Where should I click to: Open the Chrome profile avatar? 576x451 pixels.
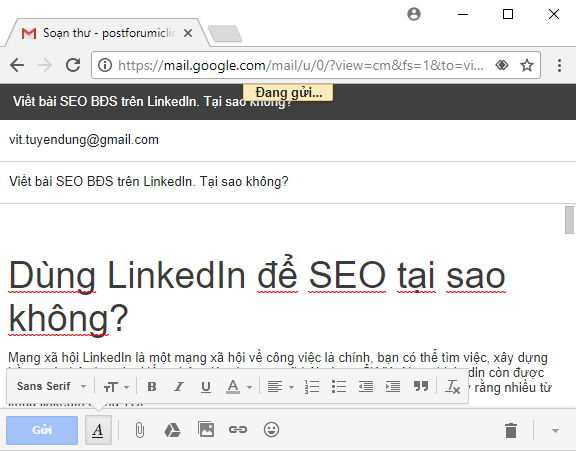click(414, 14)
